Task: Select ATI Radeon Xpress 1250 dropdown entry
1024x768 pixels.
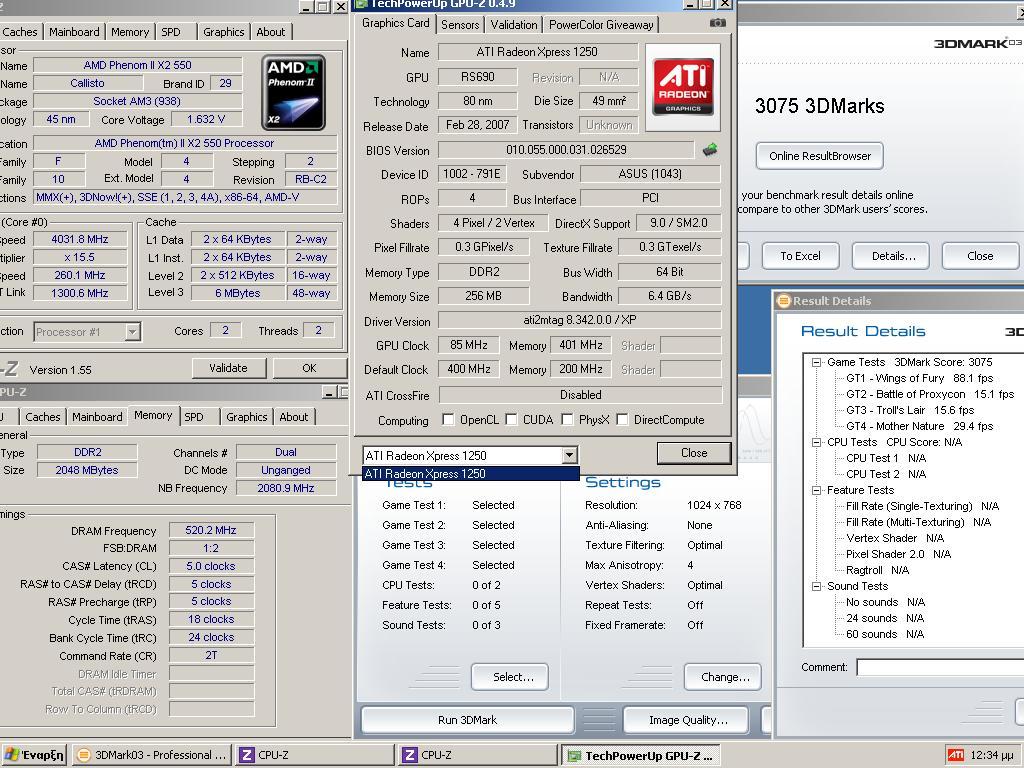Action: [470, 473]
